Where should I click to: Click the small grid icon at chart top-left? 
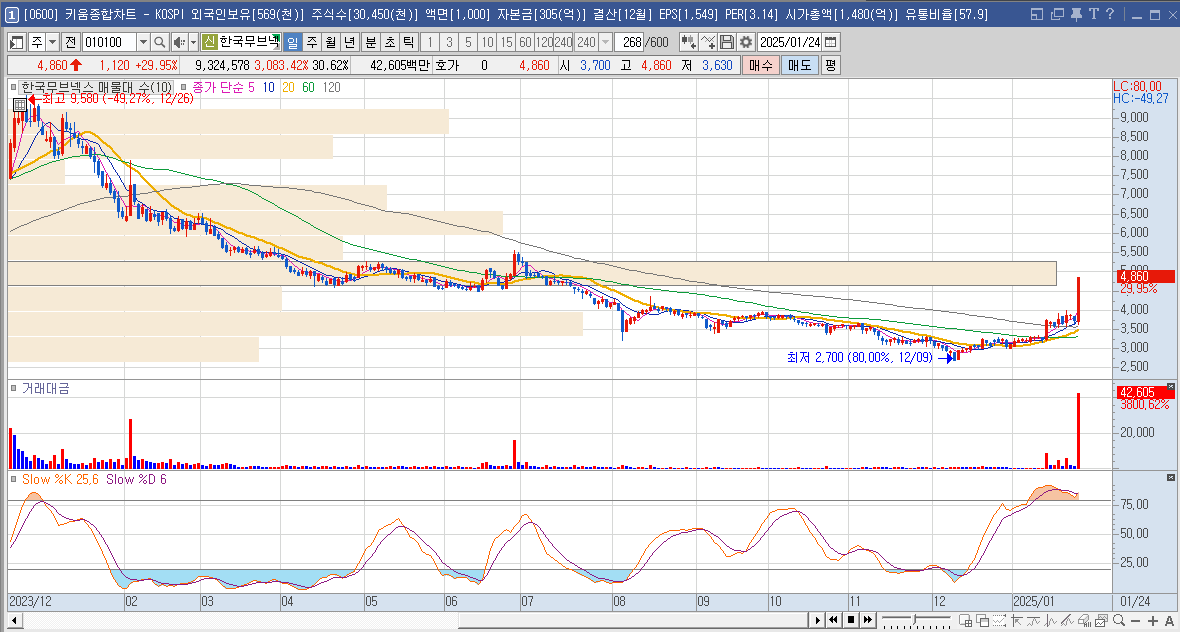(x=20, y=105)
